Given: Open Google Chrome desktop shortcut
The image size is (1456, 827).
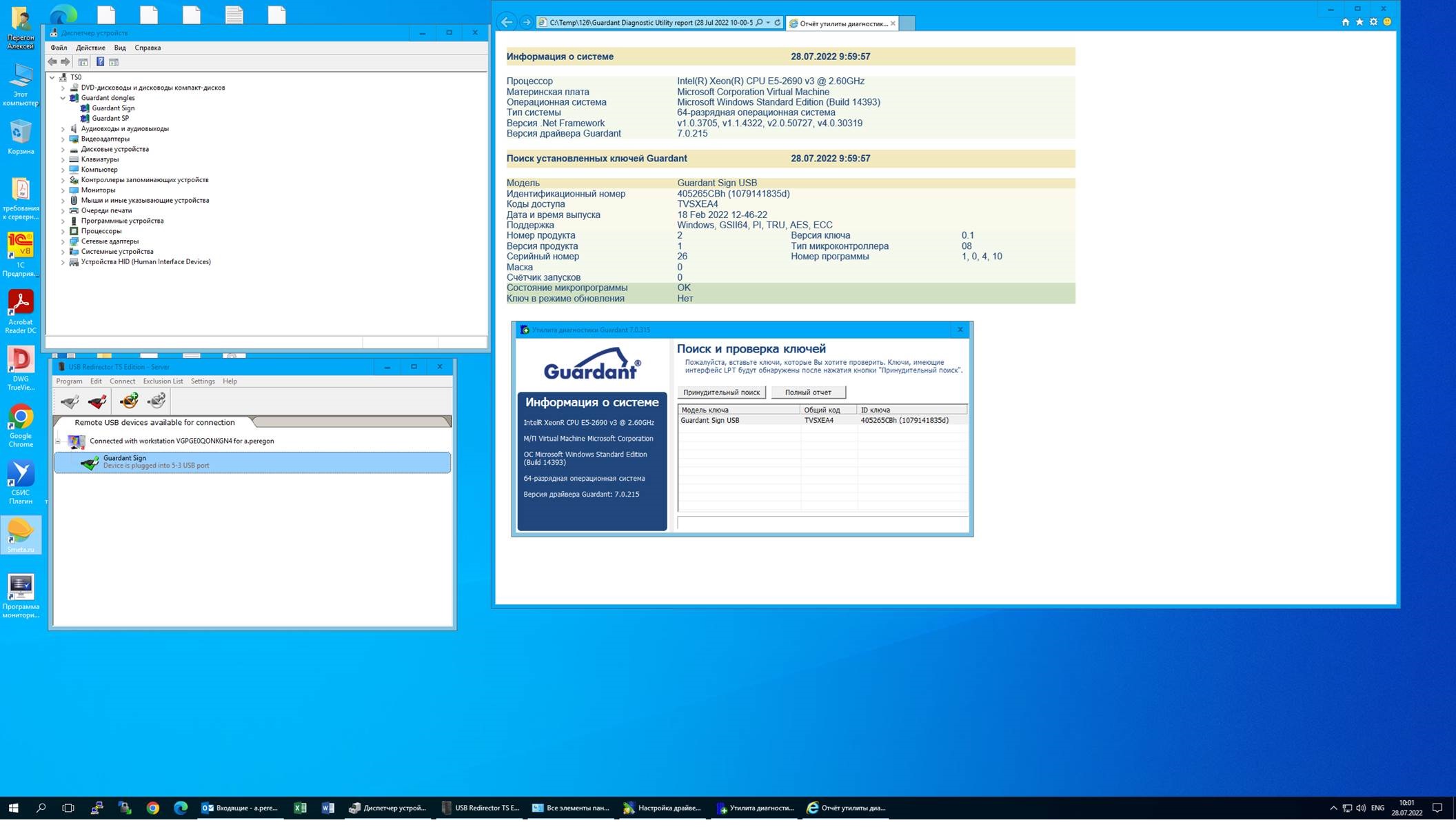Looking at the screenshot, I should click(x=21, y=426).
